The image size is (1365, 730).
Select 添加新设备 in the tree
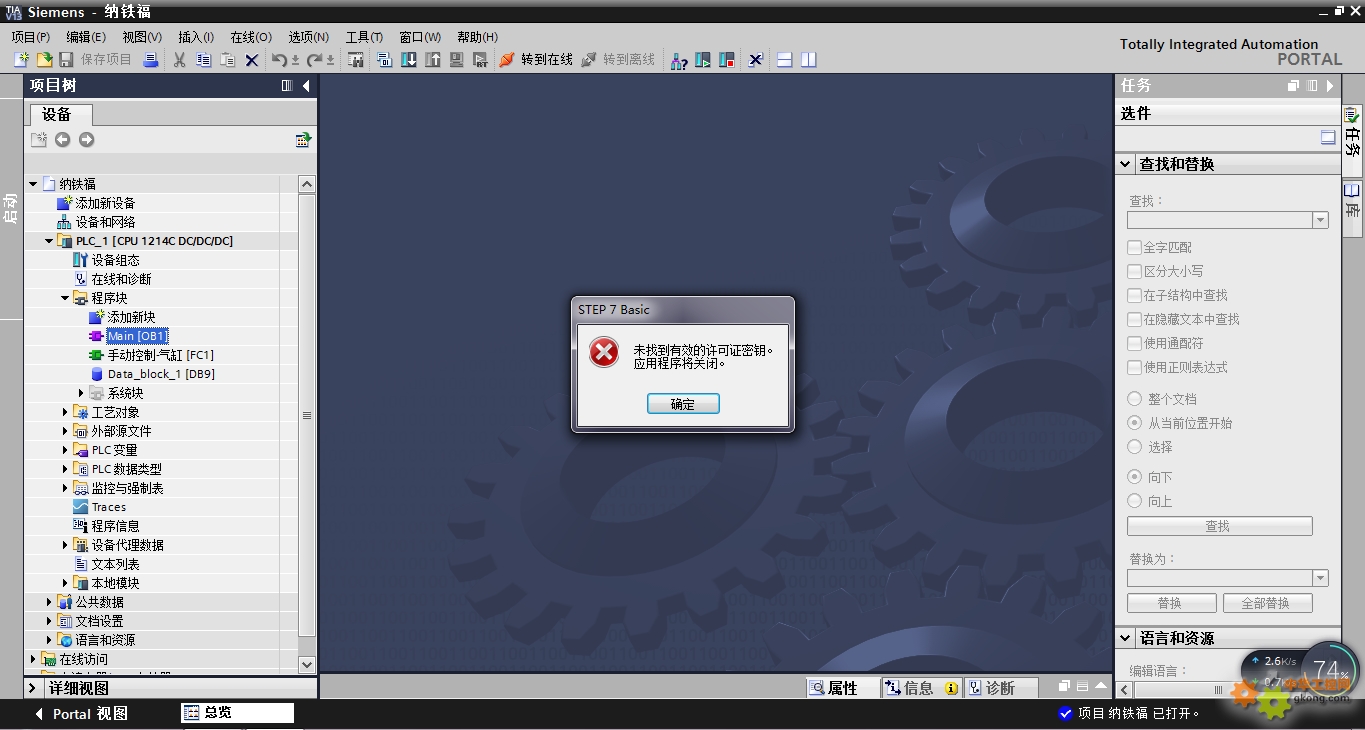point(105,203)
